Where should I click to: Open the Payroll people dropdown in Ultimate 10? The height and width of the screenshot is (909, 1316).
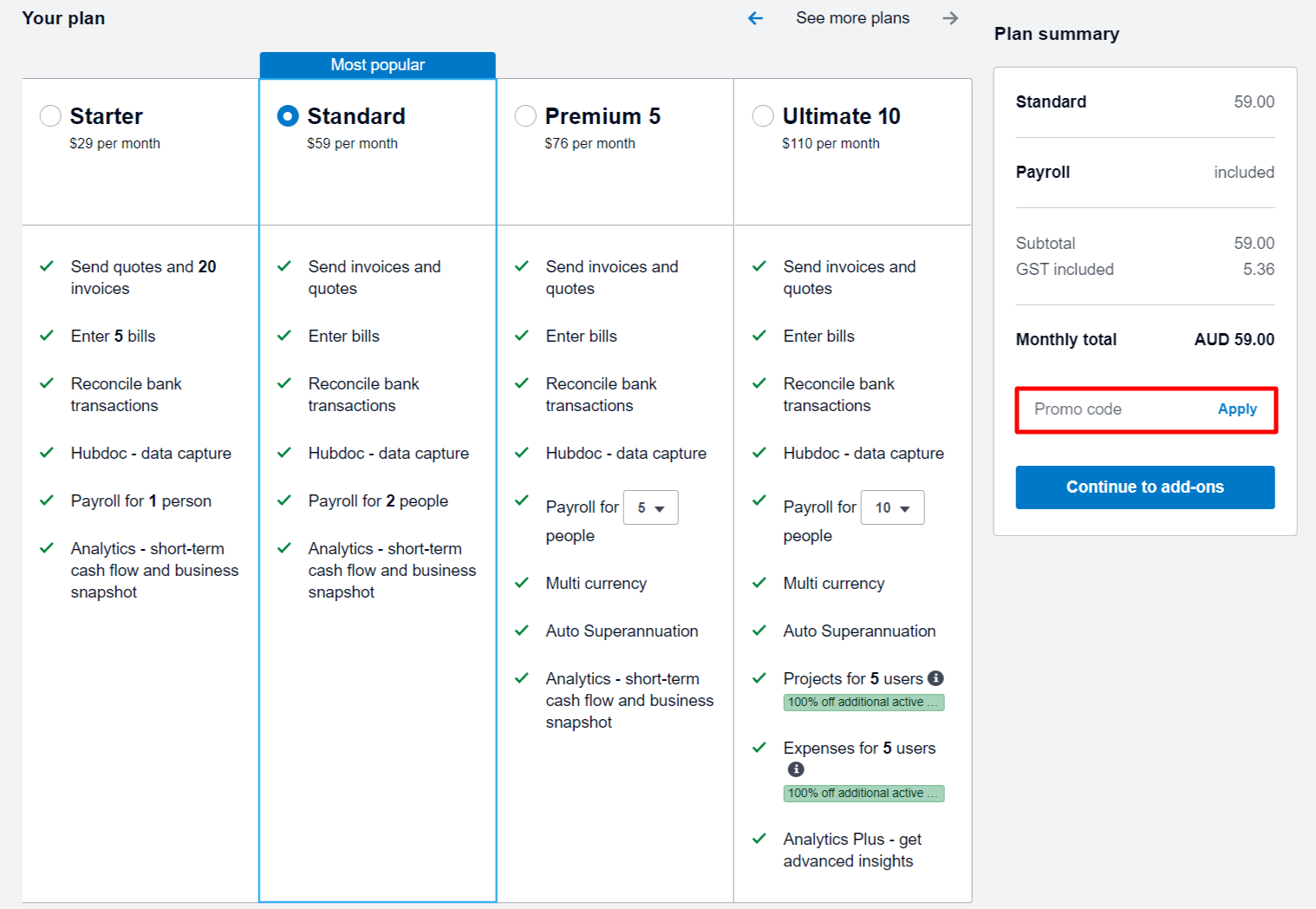892,507
